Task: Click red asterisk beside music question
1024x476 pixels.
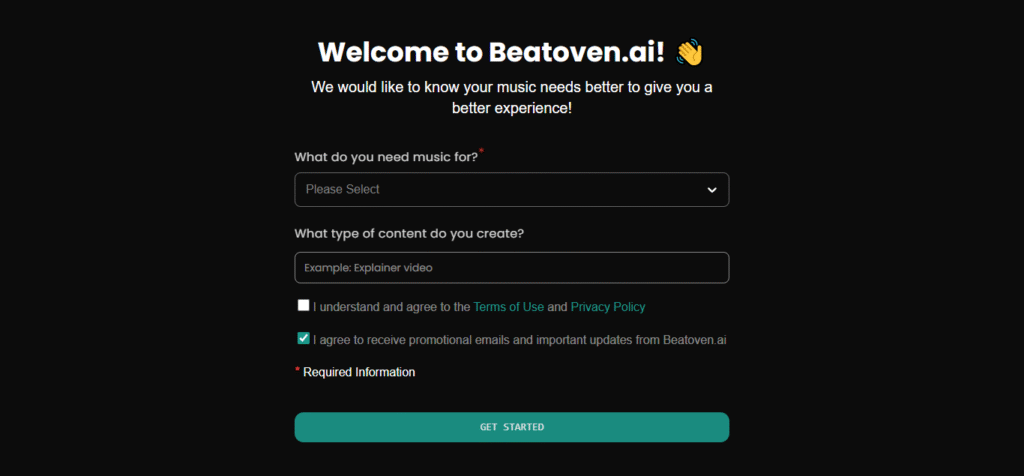Action: 481,151
